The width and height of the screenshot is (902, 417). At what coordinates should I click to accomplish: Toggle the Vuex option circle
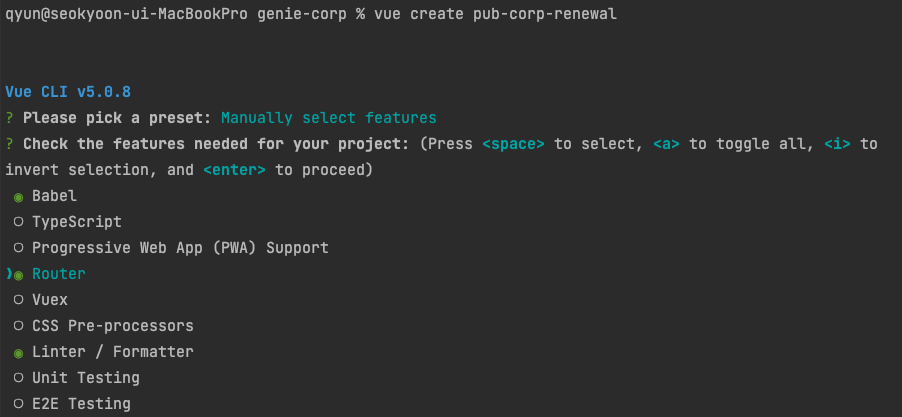coord(18,300)
